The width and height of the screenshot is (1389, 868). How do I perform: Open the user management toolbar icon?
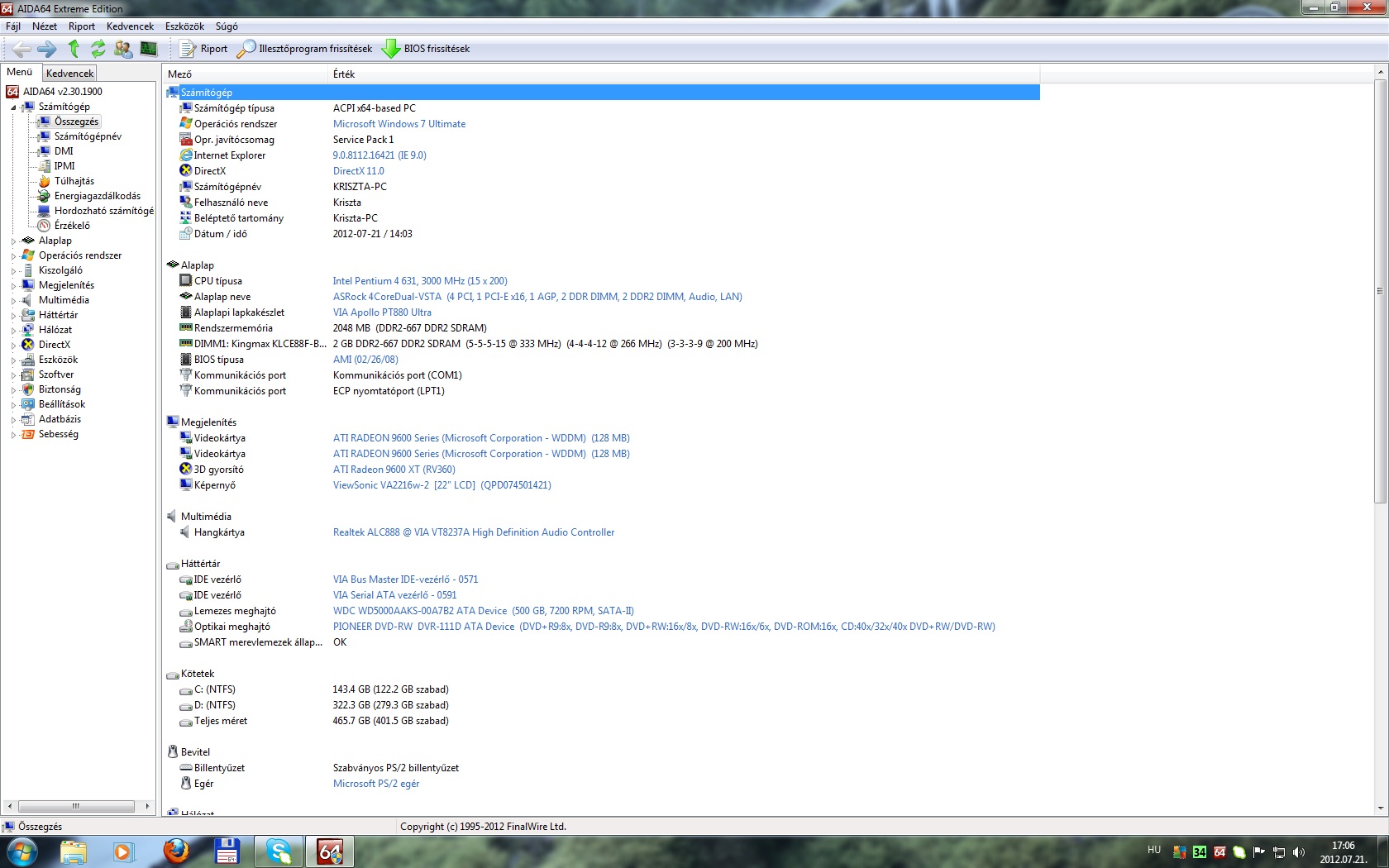click(x=123, y=49)
